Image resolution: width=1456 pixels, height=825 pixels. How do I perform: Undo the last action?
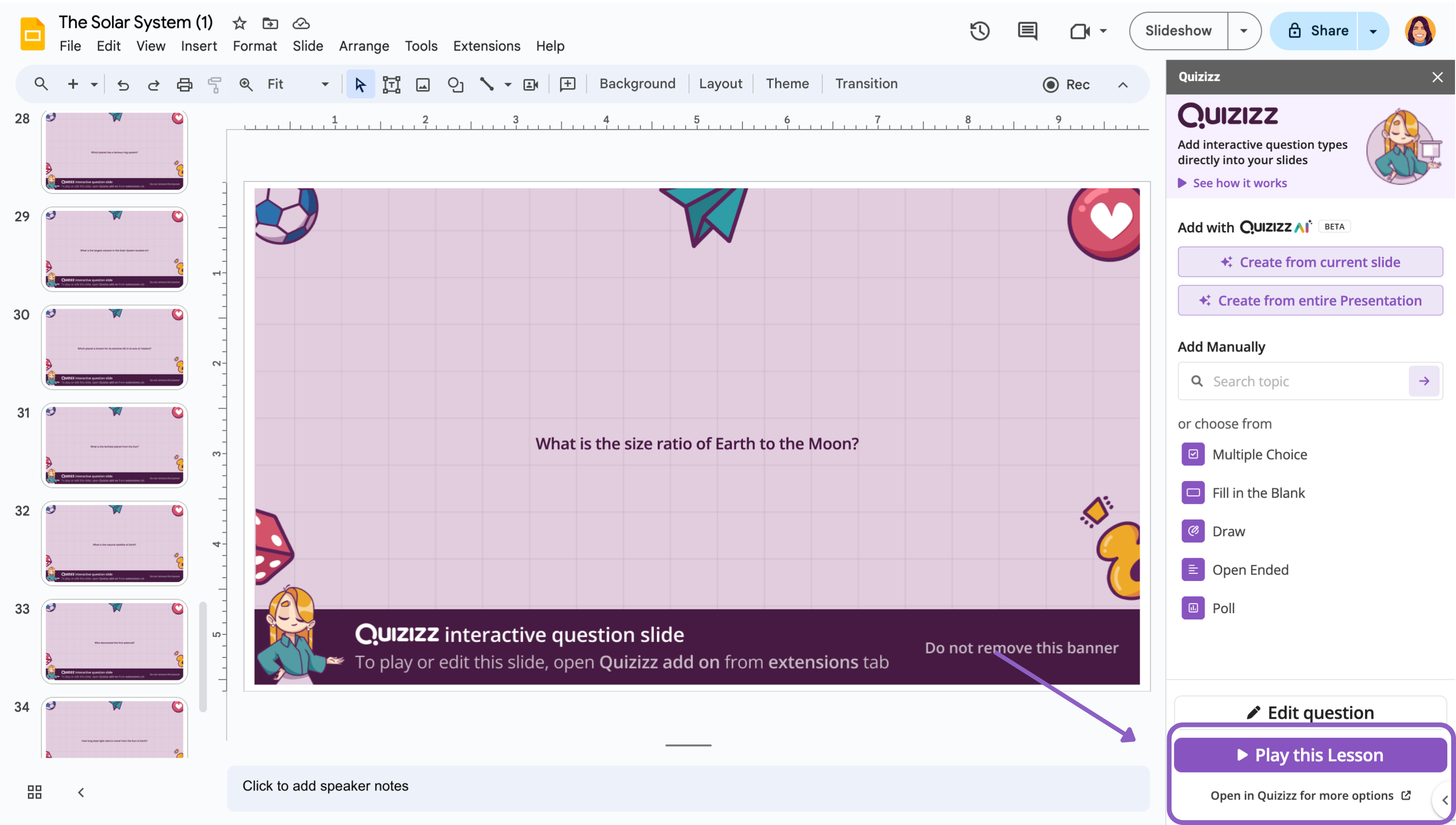[x=123, y=84]
